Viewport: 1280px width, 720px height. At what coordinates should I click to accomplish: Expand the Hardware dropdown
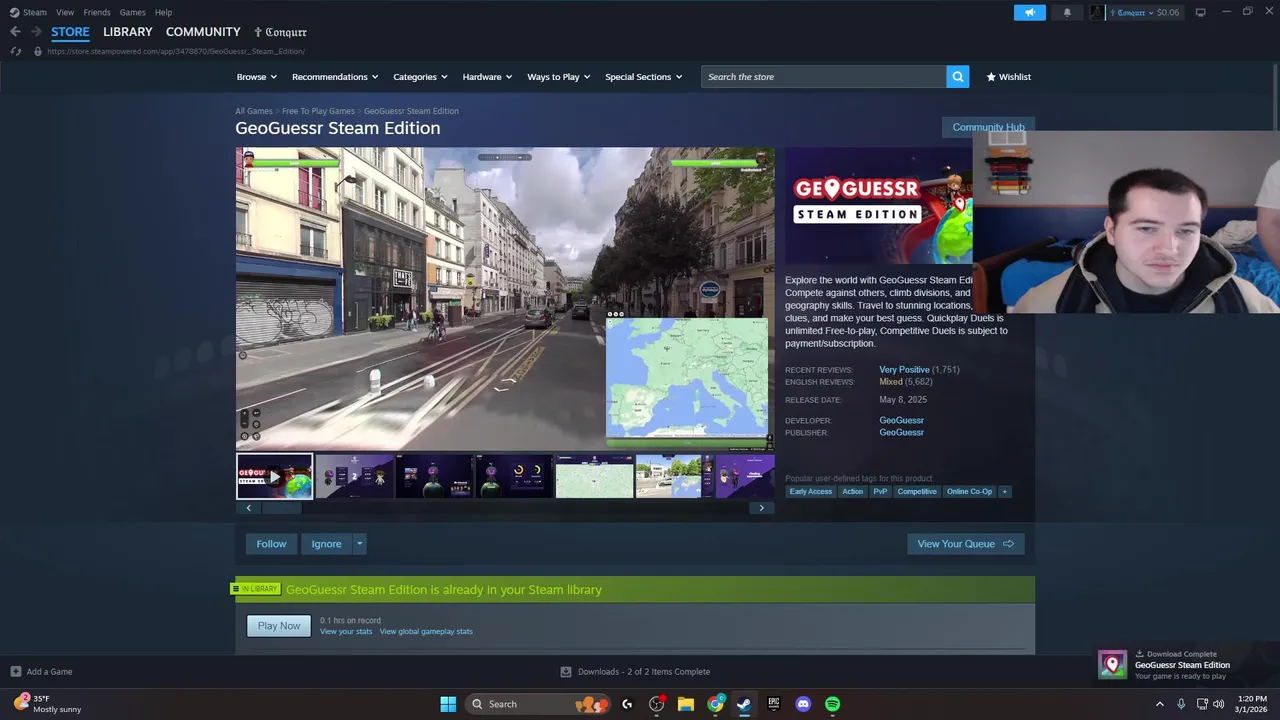[487, 77]
